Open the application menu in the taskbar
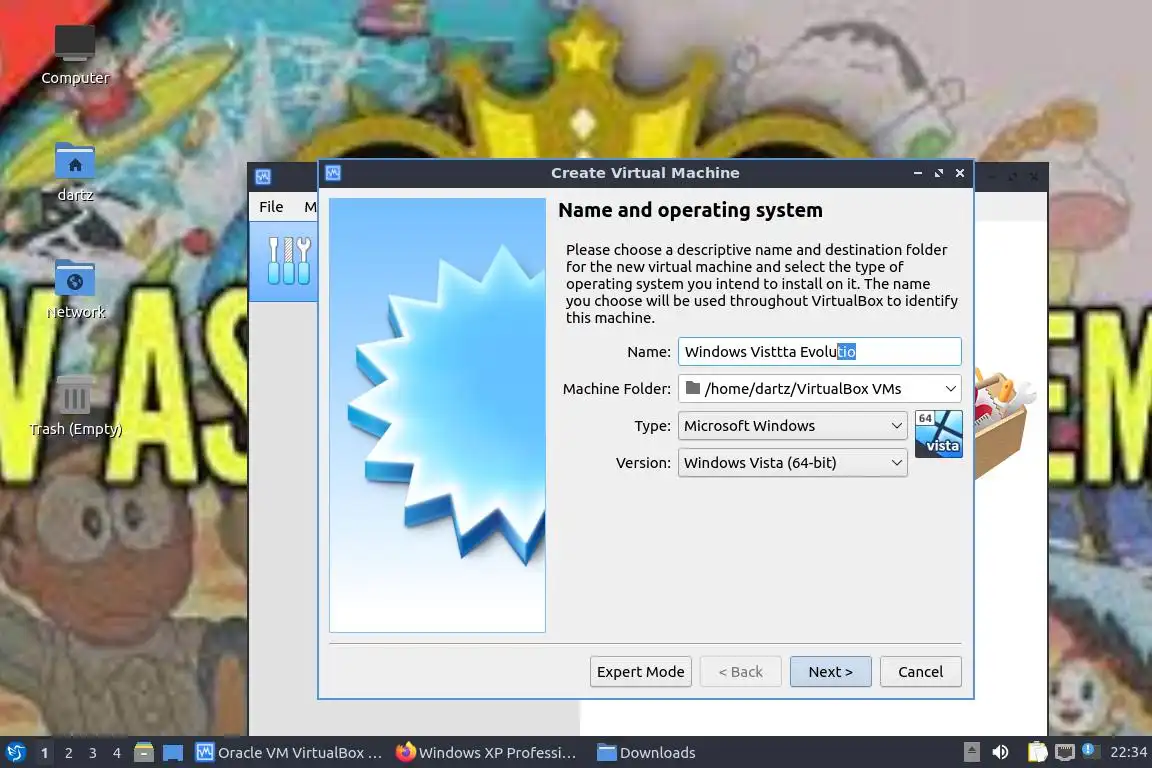 coord(15,752)
